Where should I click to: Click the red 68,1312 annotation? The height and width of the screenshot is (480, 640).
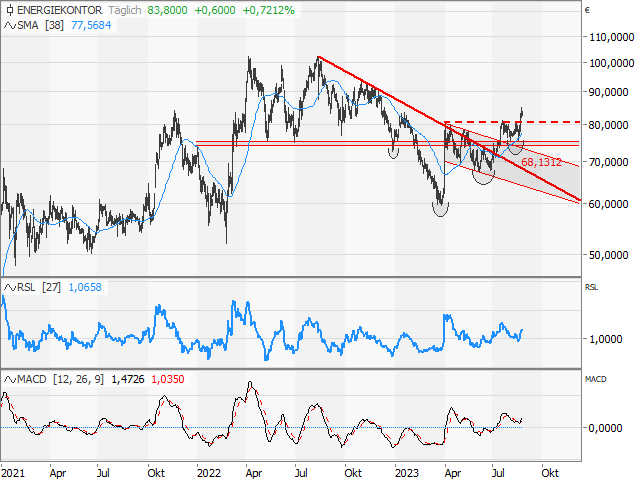(x=541, y=162)
